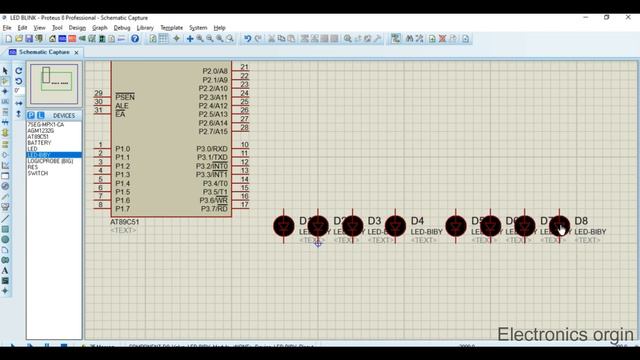The image size is (640, 360).
Task: Open the Help menu
Action: [x=219, y=28]
